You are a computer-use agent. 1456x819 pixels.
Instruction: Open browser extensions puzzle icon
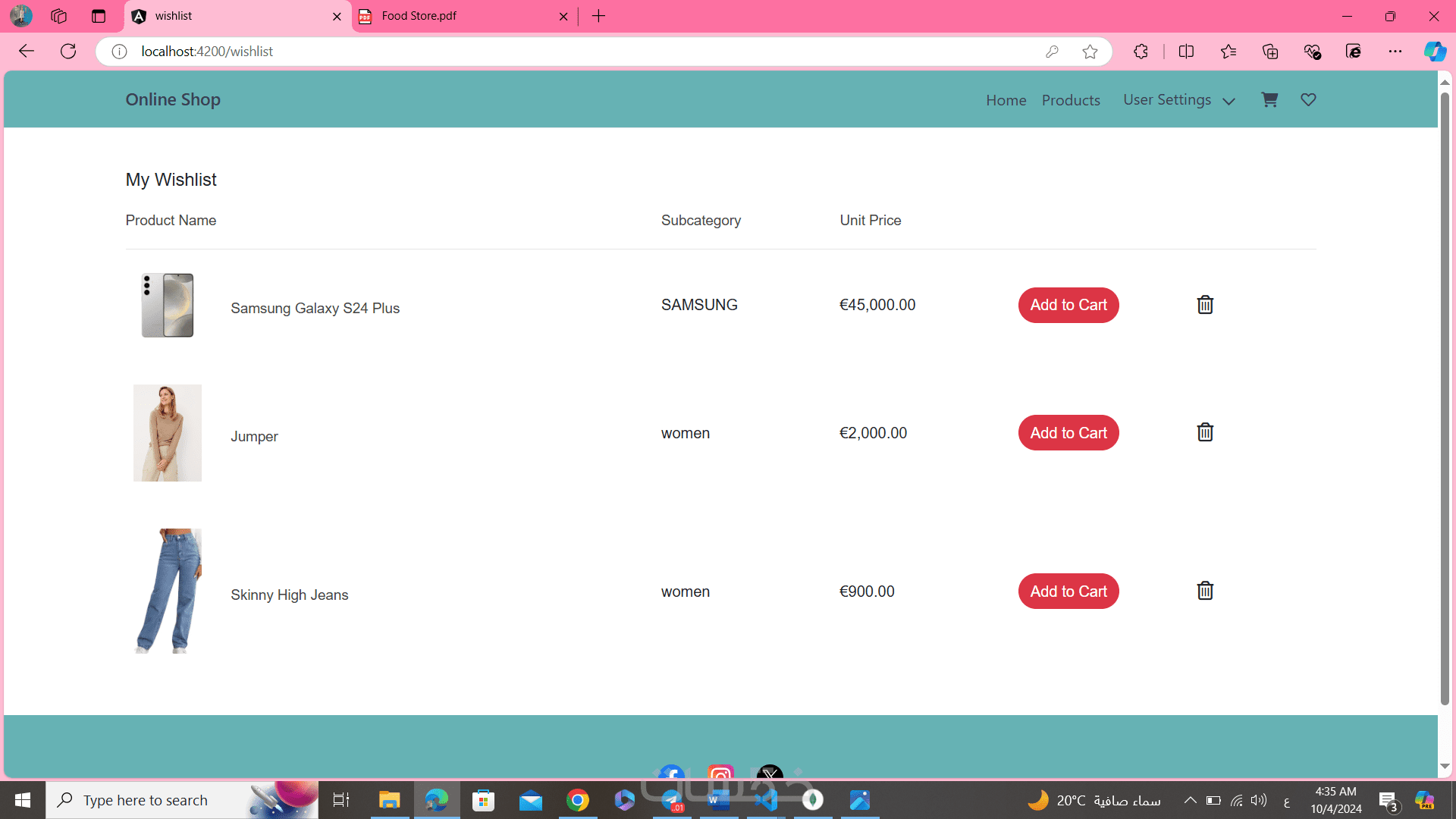pyautogui.click(x=1141, y=52)
